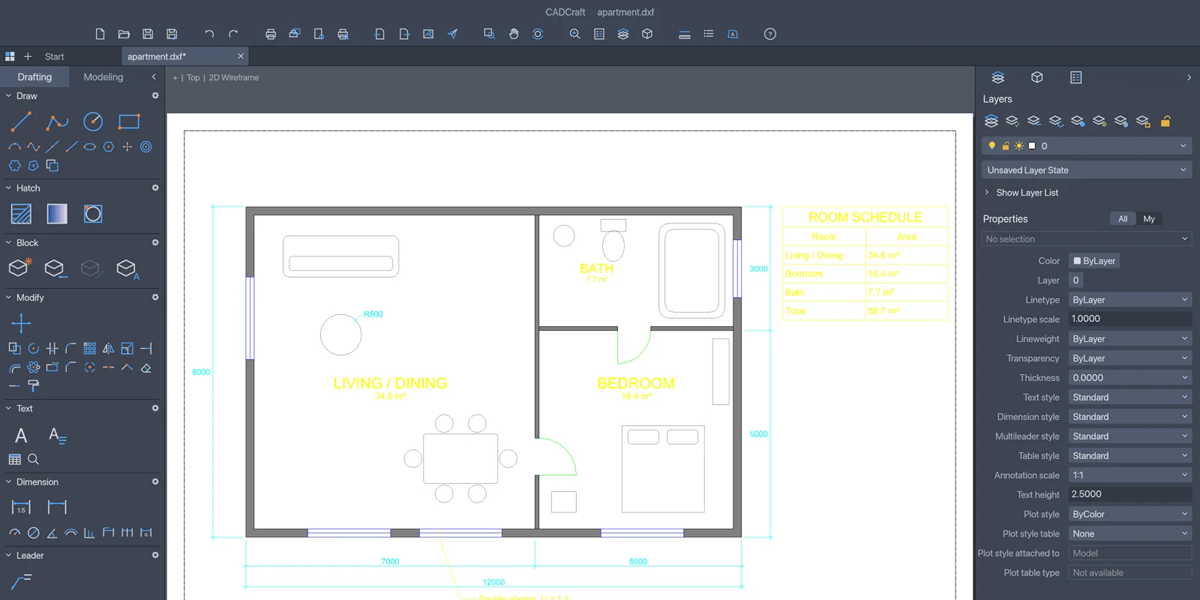Click the Redo arrow in the toolbar
Image resolution: width=1200 pixels, height=600 pixels.
tap(233, 34)
